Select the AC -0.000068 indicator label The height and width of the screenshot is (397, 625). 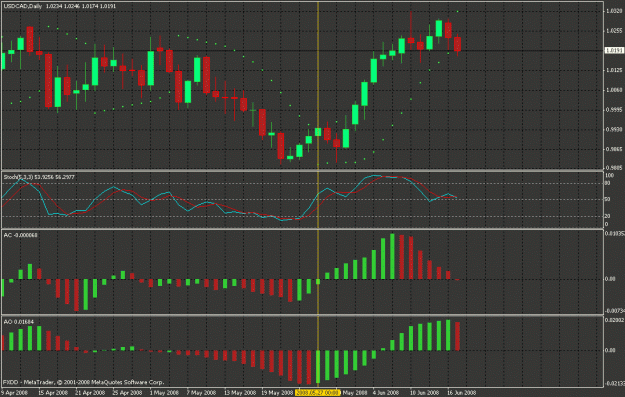(x=20, y=235)
